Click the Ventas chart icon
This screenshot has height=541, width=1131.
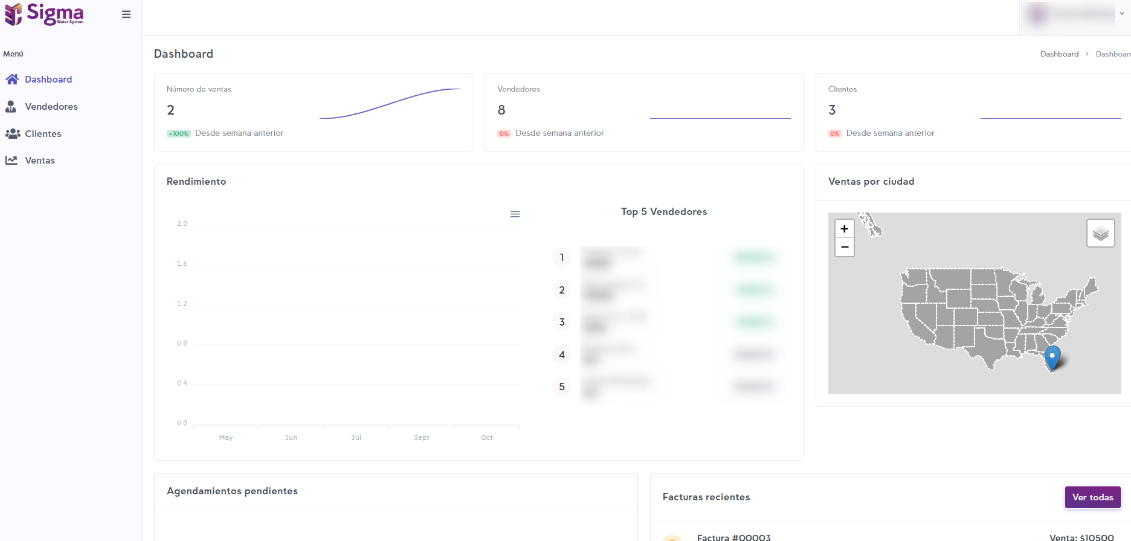click(x=12, y=160)
